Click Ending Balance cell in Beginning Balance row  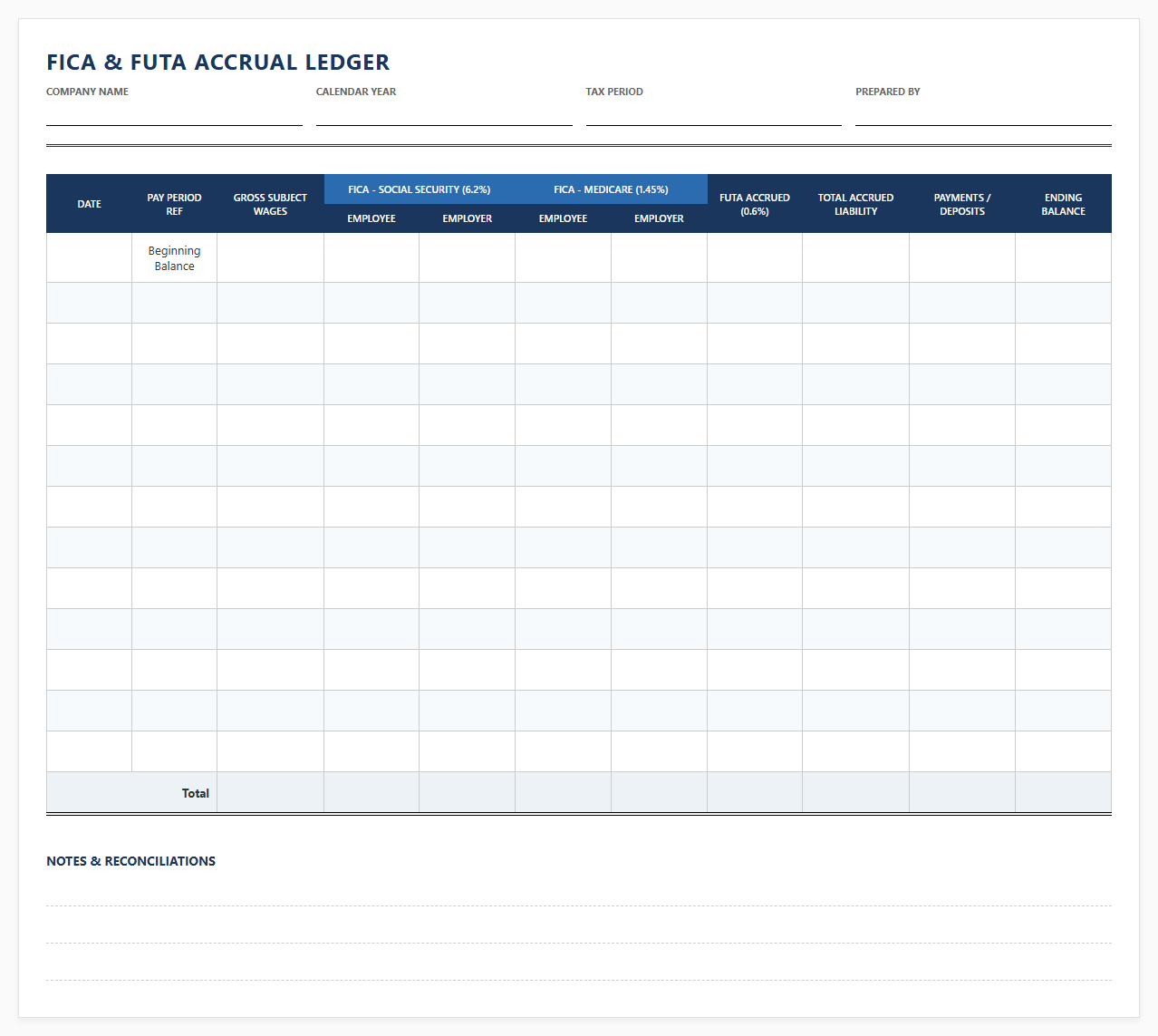coord(1064,258)
